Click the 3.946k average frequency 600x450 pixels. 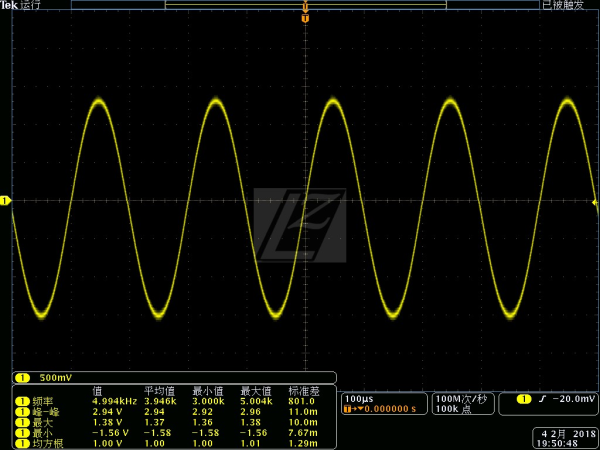coord(160,401)
